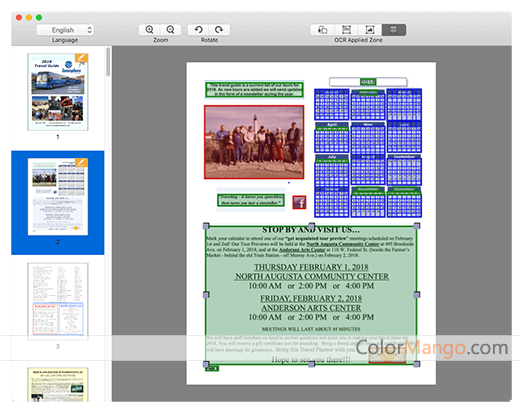Select the August calendar table zone

coord(368,169)
